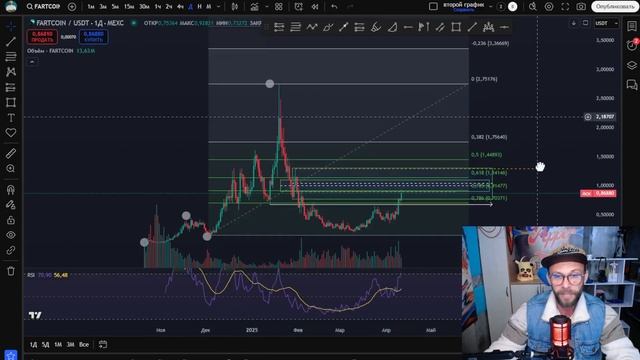
Task: Open the layout setup square icon
Action: point(433,6)
